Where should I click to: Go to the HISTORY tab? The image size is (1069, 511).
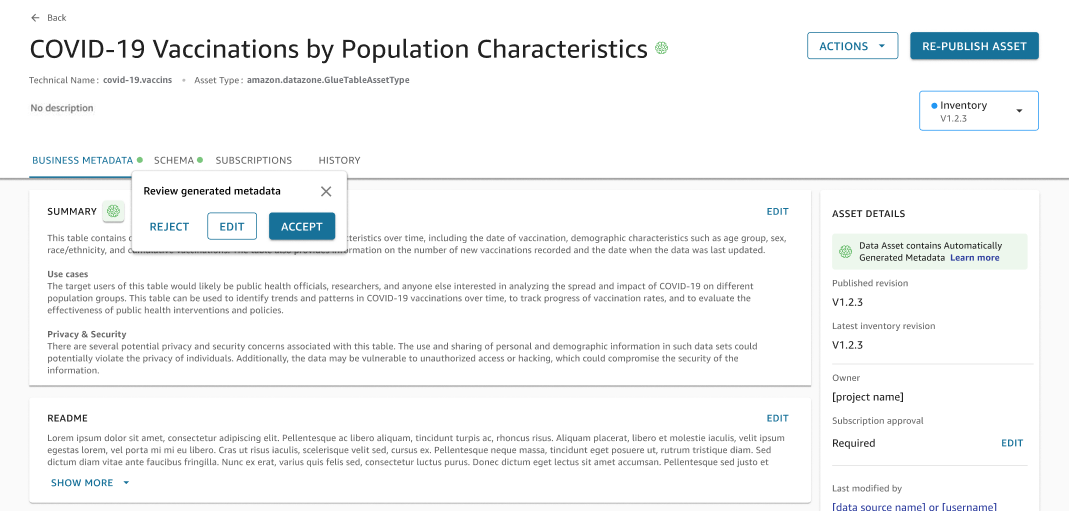tap(340, 160)
